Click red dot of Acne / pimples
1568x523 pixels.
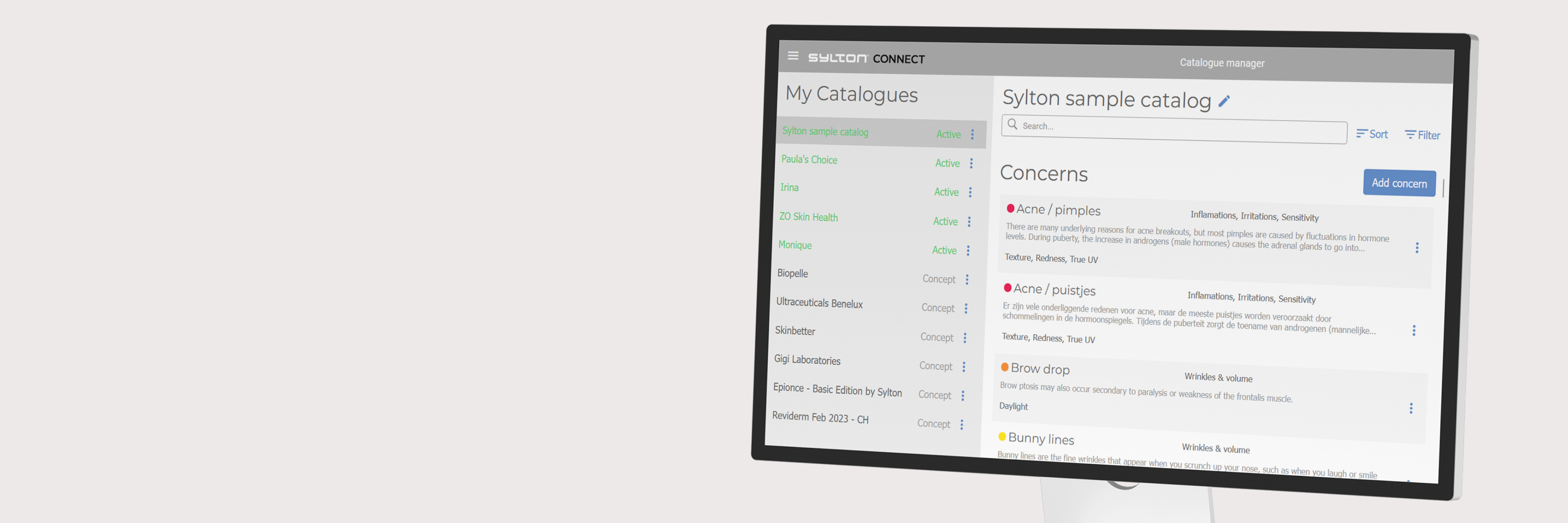click(1011, 208)
